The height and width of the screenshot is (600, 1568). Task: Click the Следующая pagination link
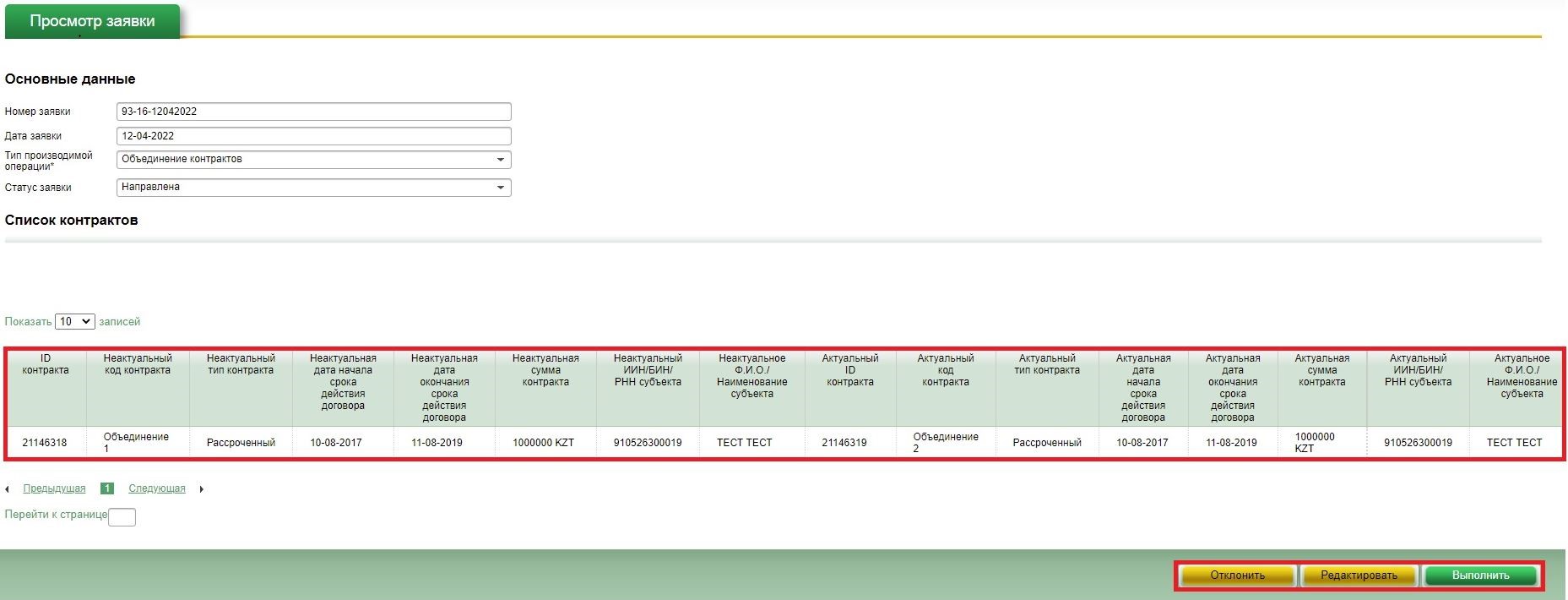157,488
